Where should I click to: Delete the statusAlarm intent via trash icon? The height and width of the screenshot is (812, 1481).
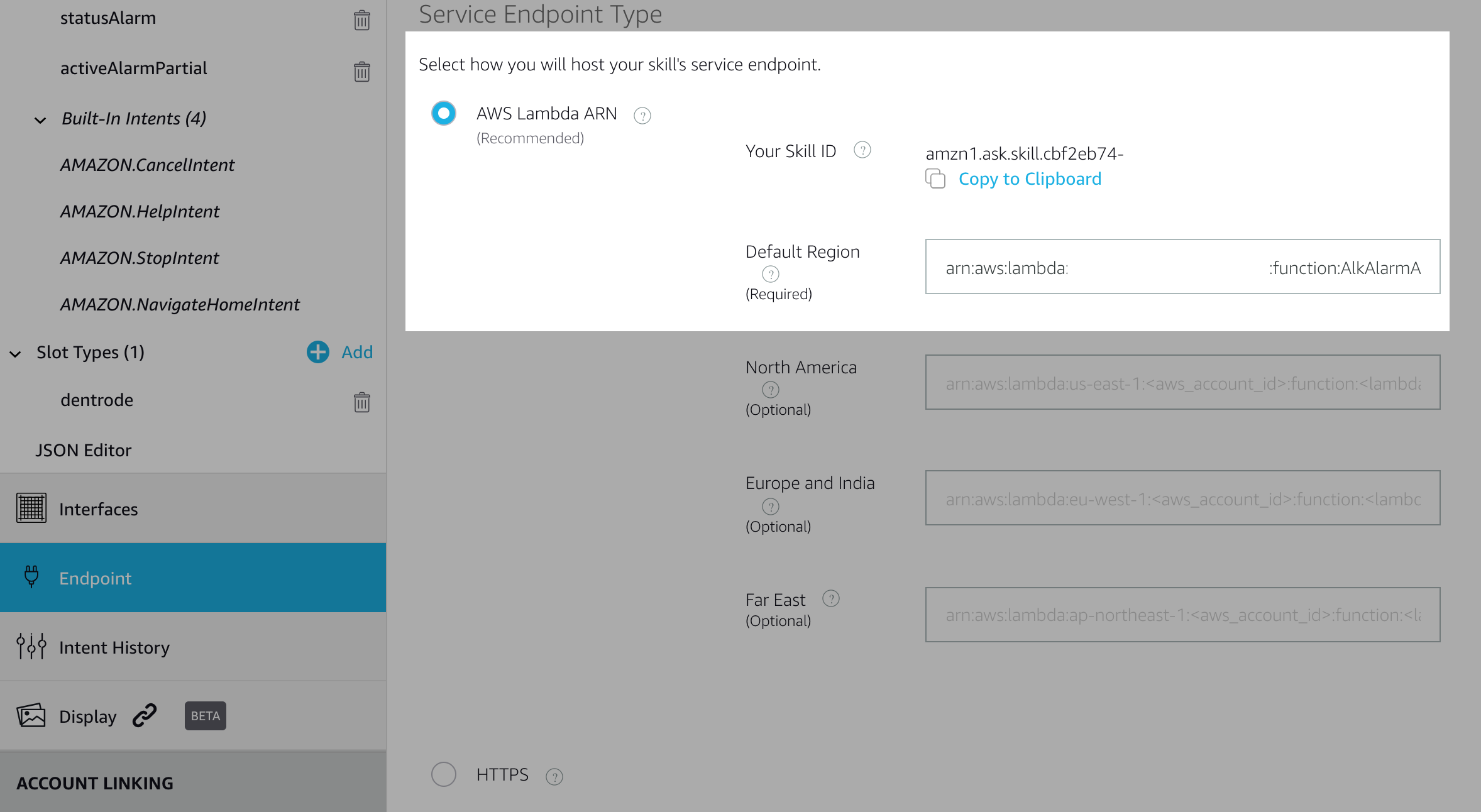[x=361, y=20]
